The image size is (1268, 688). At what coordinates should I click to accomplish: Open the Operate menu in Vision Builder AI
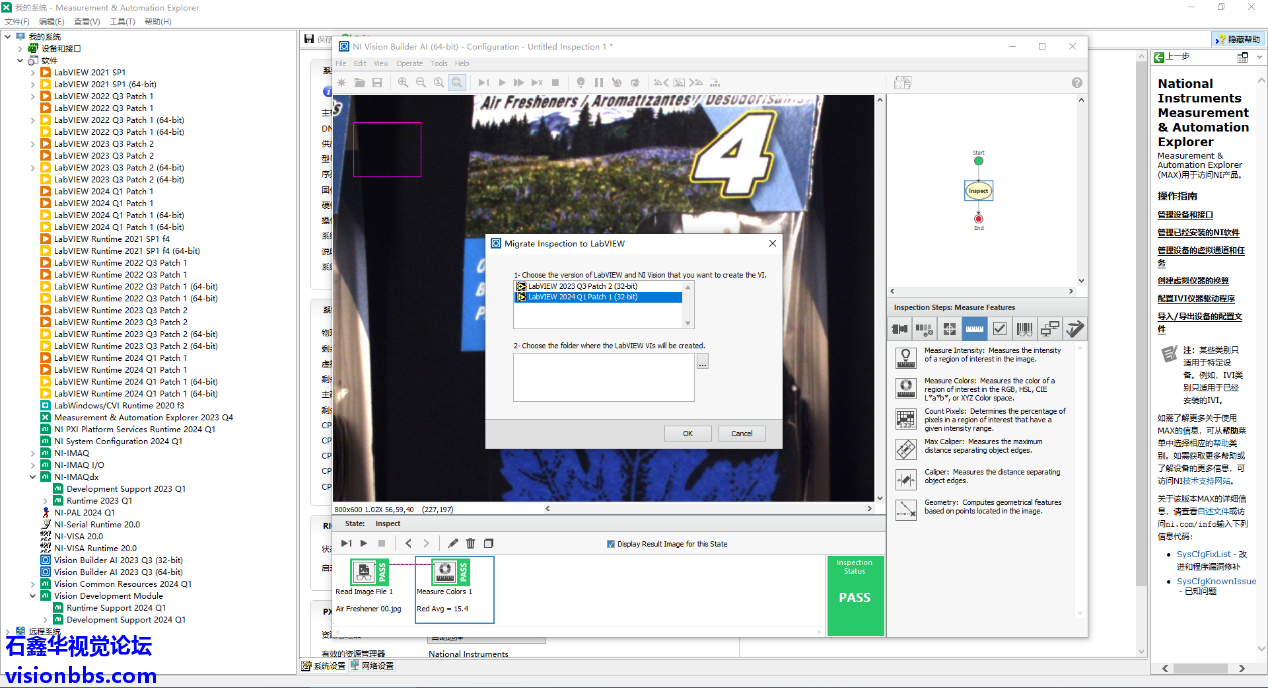[410, 63]
